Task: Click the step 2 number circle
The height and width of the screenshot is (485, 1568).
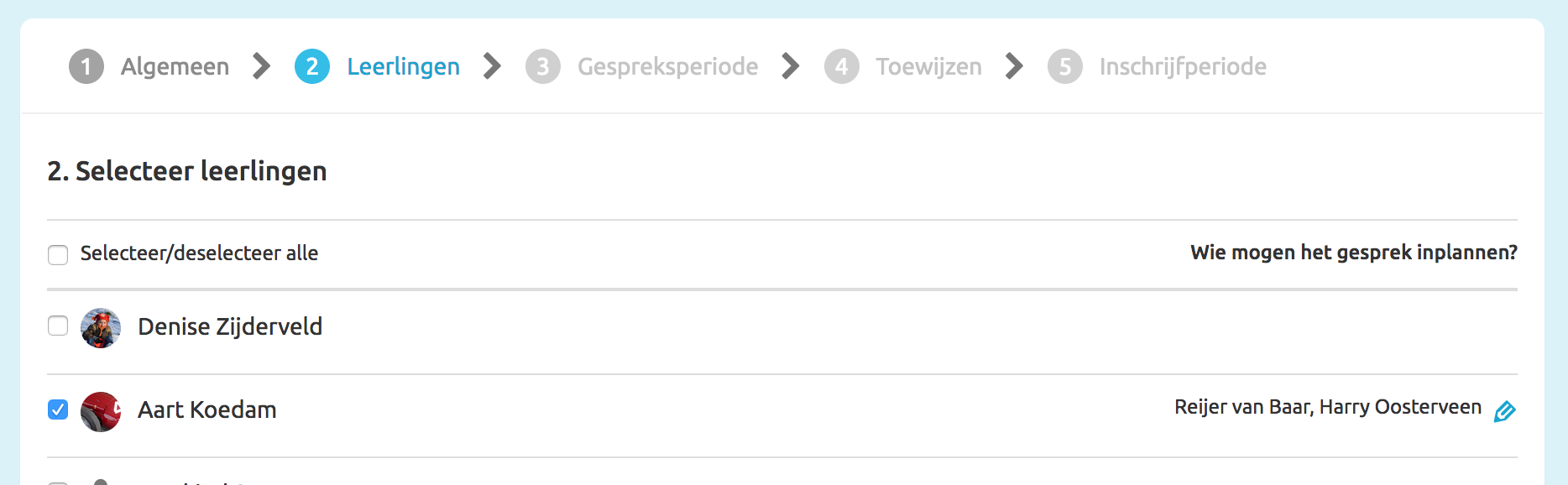Action: (312, 67)
